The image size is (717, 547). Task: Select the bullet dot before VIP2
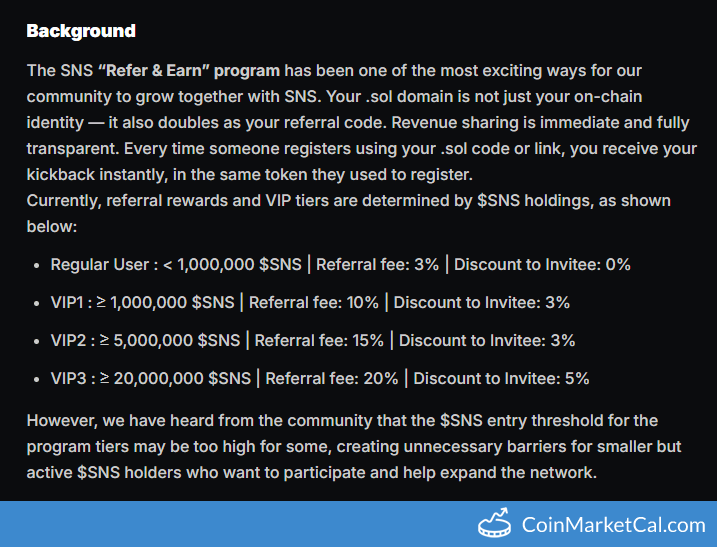[x=36, y=341]
